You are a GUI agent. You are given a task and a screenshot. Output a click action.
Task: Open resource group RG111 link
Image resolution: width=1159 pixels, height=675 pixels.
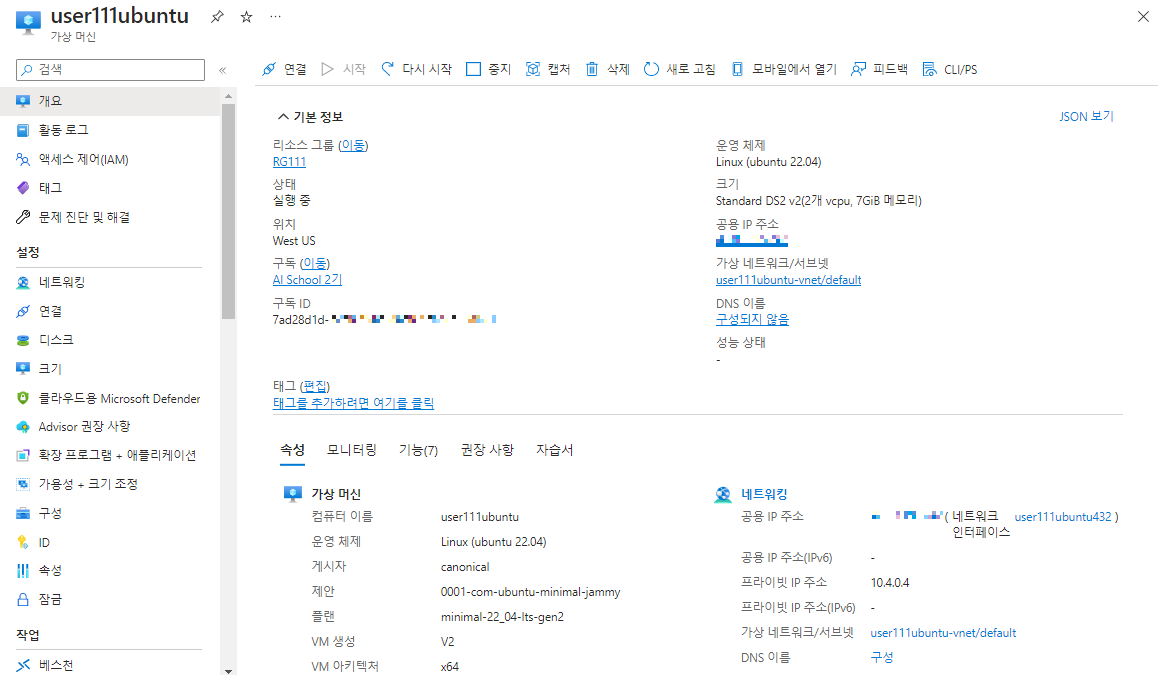(x=289, y=162)
